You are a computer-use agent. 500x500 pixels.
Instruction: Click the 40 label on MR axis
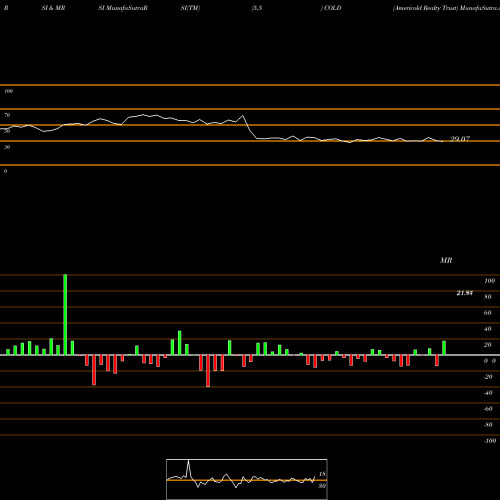click(x=488, y=329)
